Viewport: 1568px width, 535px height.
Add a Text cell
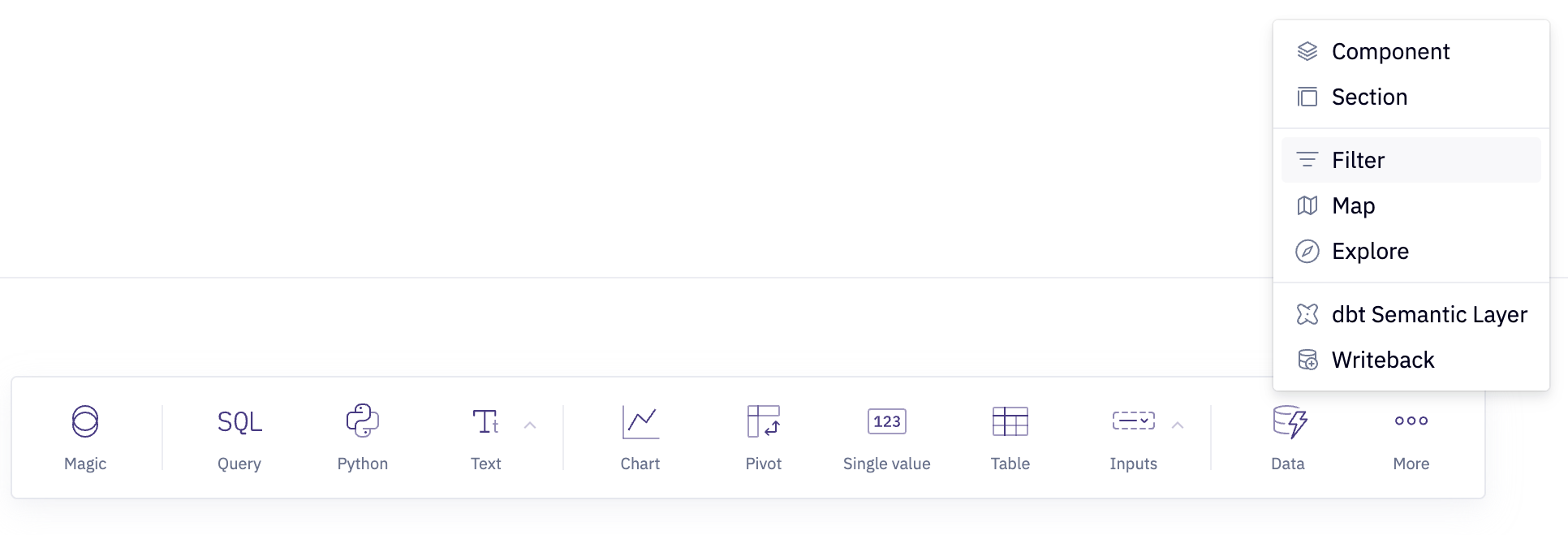pos(485,422)
